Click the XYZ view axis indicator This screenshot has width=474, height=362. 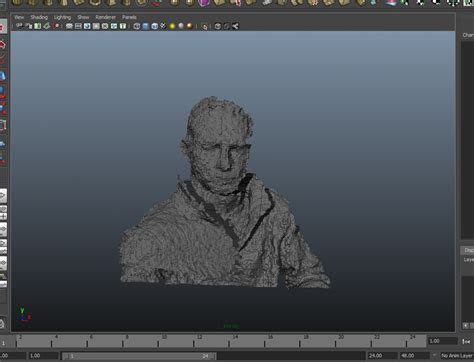tap(25, 314)
